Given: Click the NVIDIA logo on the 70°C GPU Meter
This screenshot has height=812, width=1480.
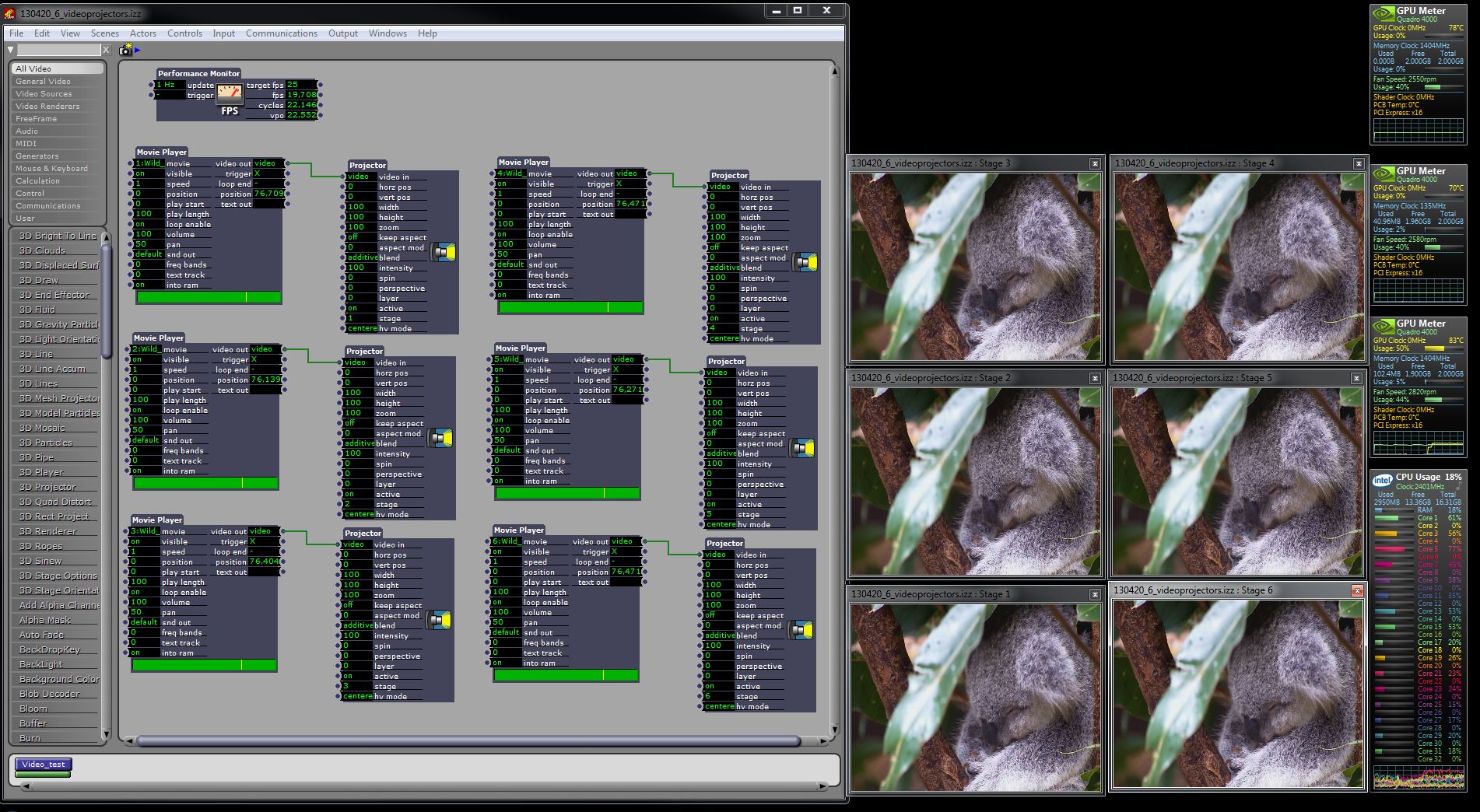Looking at the screenshot, I should point(1383,173).
